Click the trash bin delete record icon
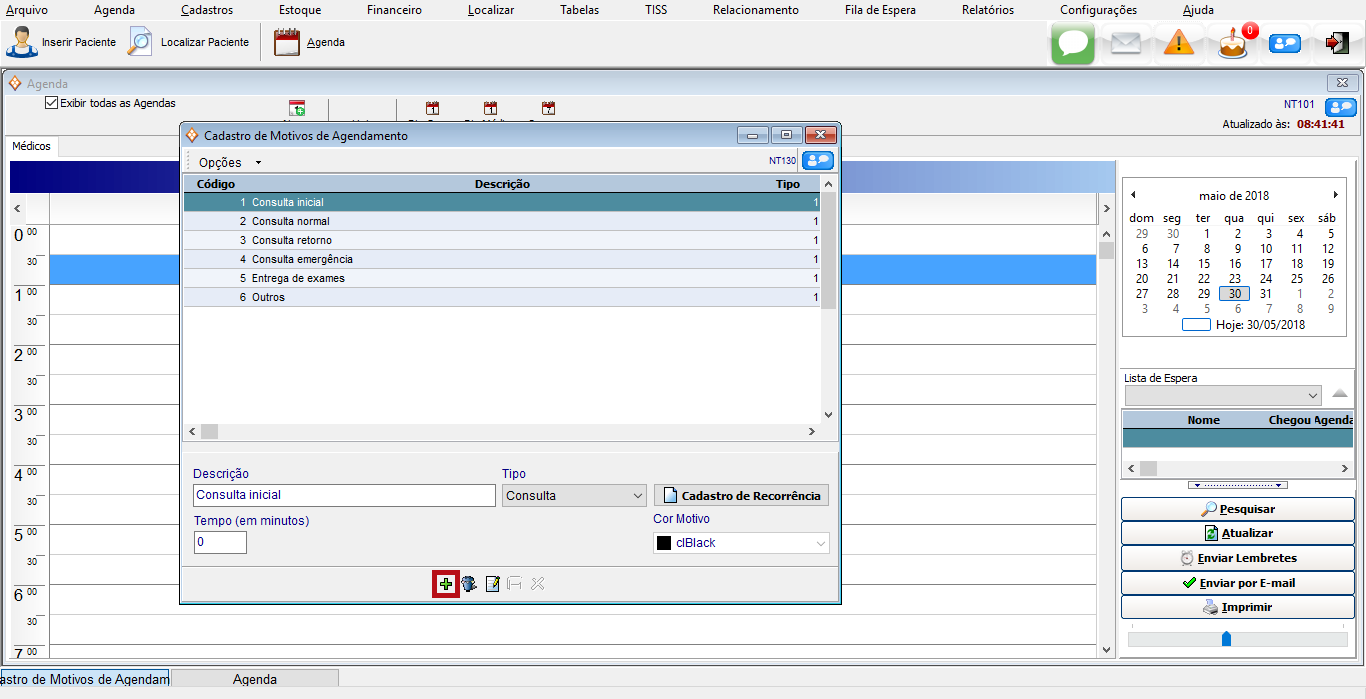This screenshot has width=1366, height=699. (469, 584)
